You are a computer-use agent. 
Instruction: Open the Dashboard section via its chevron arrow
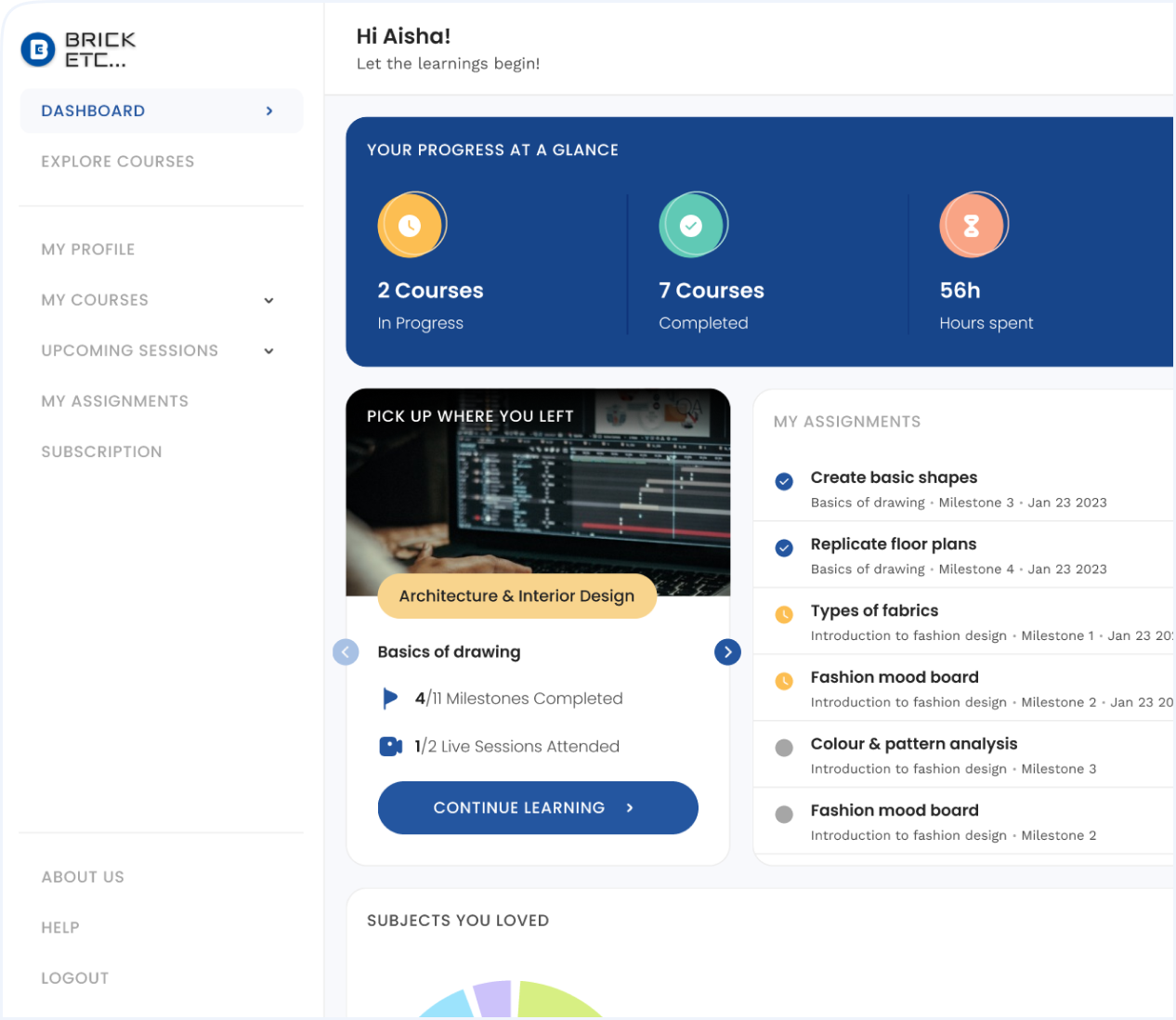tap(269, 111)
